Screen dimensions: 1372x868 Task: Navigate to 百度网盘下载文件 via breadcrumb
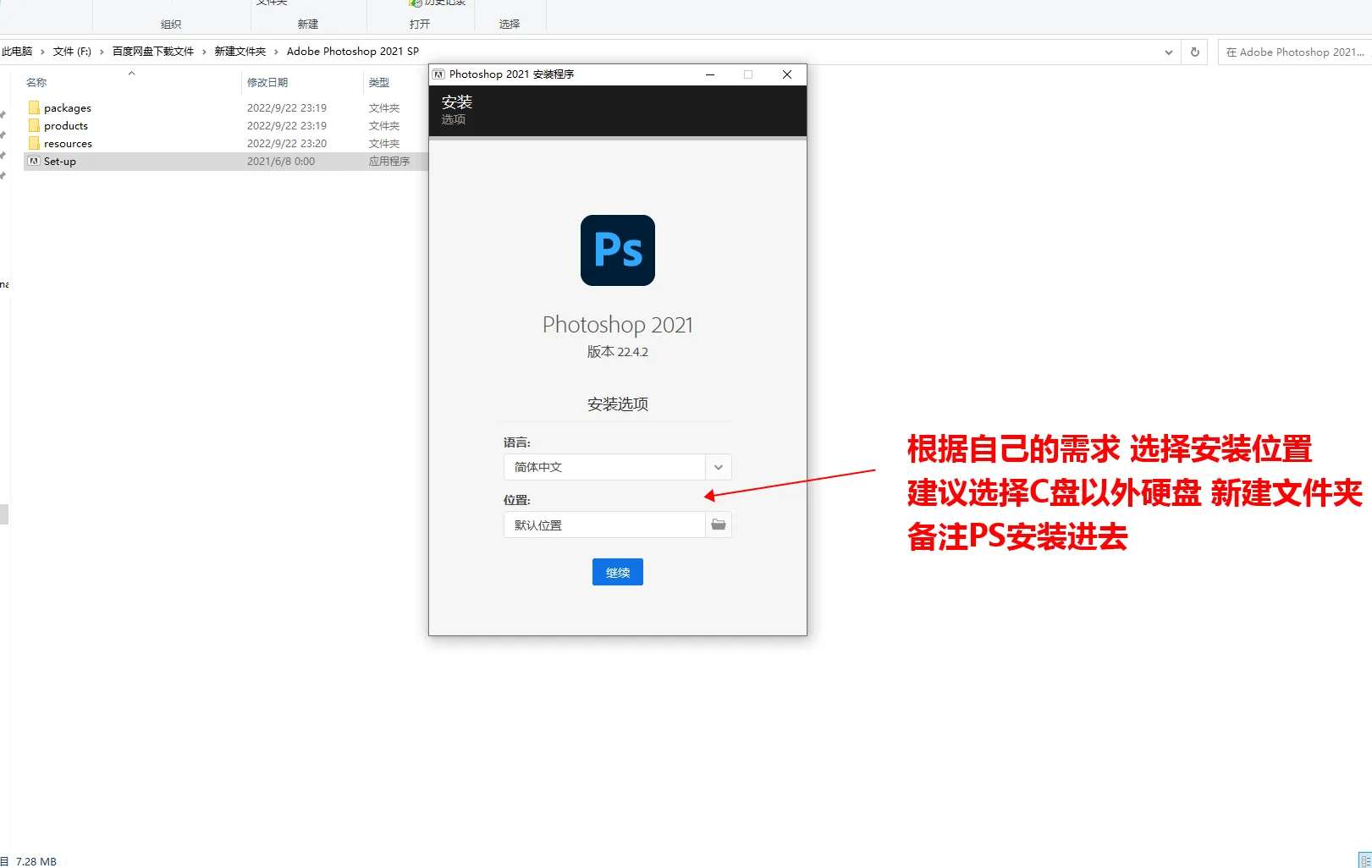152,51
